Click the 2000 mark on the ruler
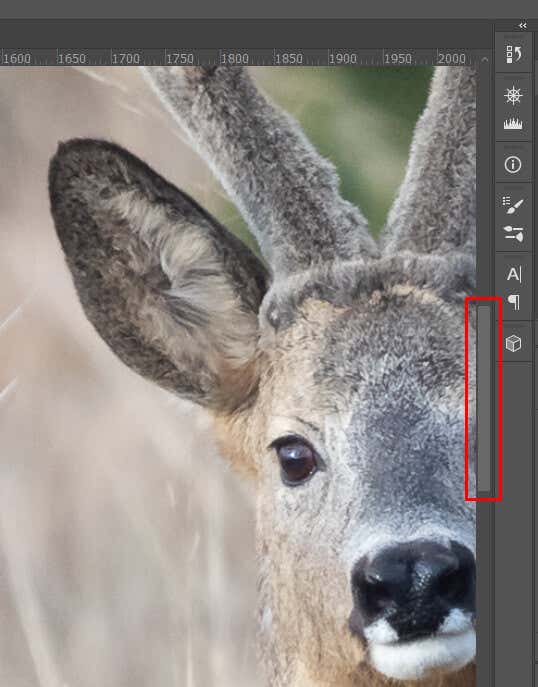Image resolution: width=538 pixels, height=687 pixels. pos(452,58)
